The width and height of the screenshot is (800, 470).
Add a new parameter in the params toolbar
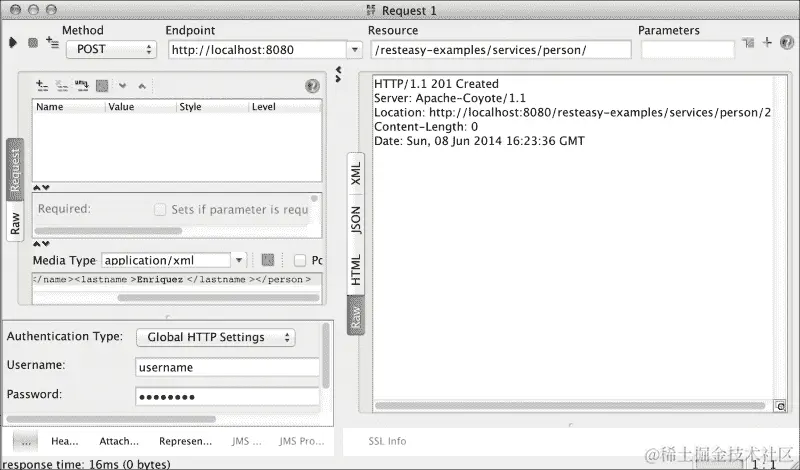pos(42,85)
